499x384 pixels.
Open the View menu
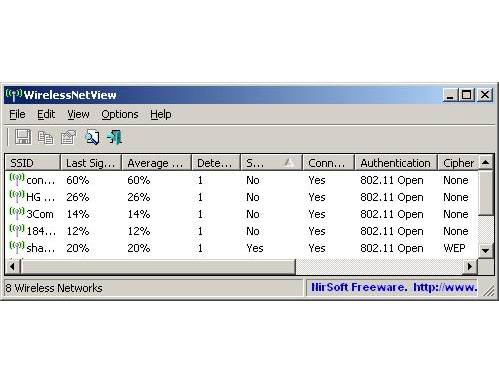pos(78,114)
